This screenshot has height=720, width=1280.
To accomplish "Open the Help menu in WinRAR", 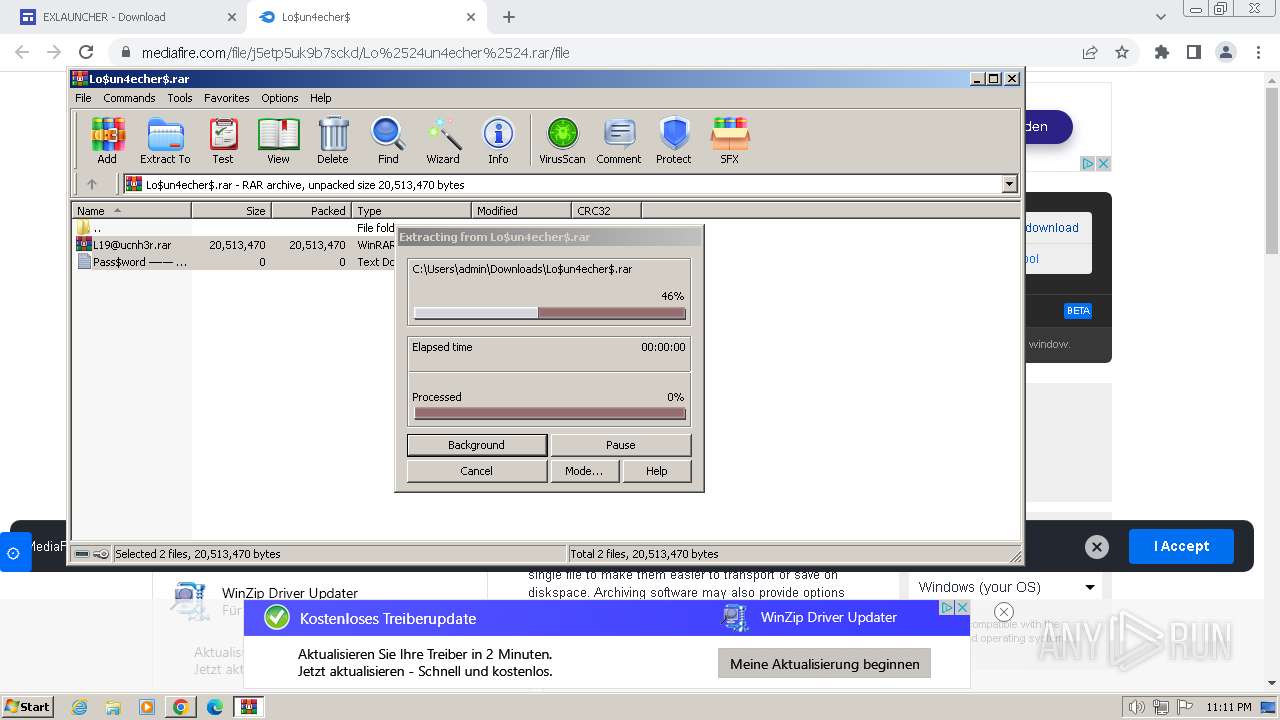I will (x=320, y=98).
